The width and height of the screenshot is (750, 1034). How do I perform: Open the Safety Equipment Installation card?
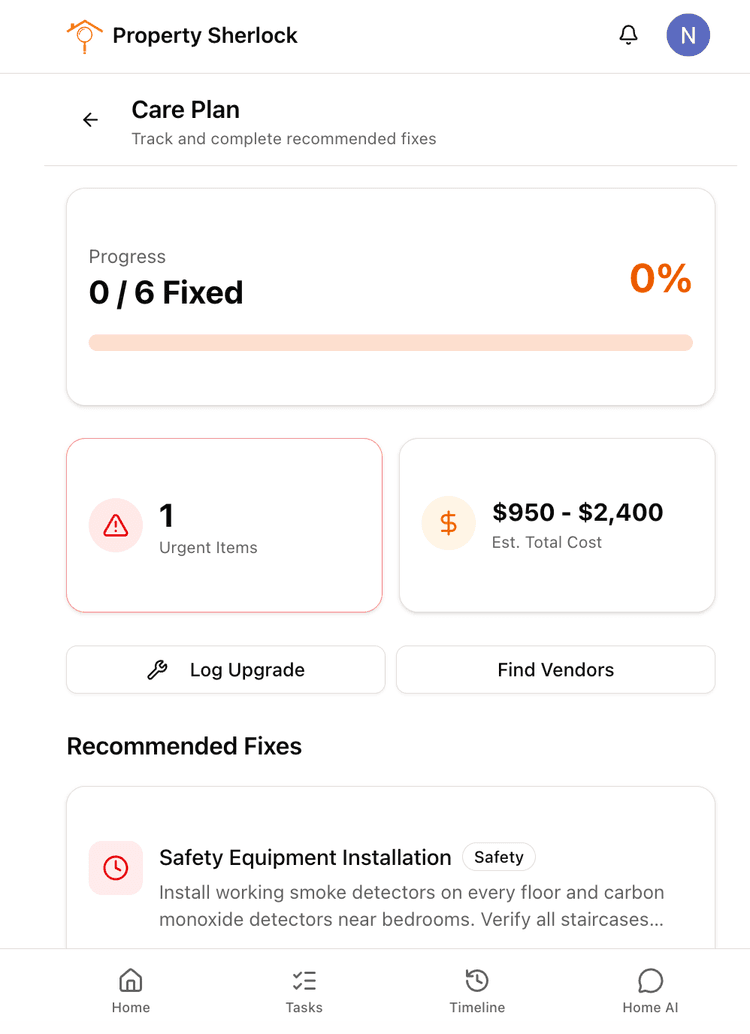pyautogui.click(x=390, y=880)
